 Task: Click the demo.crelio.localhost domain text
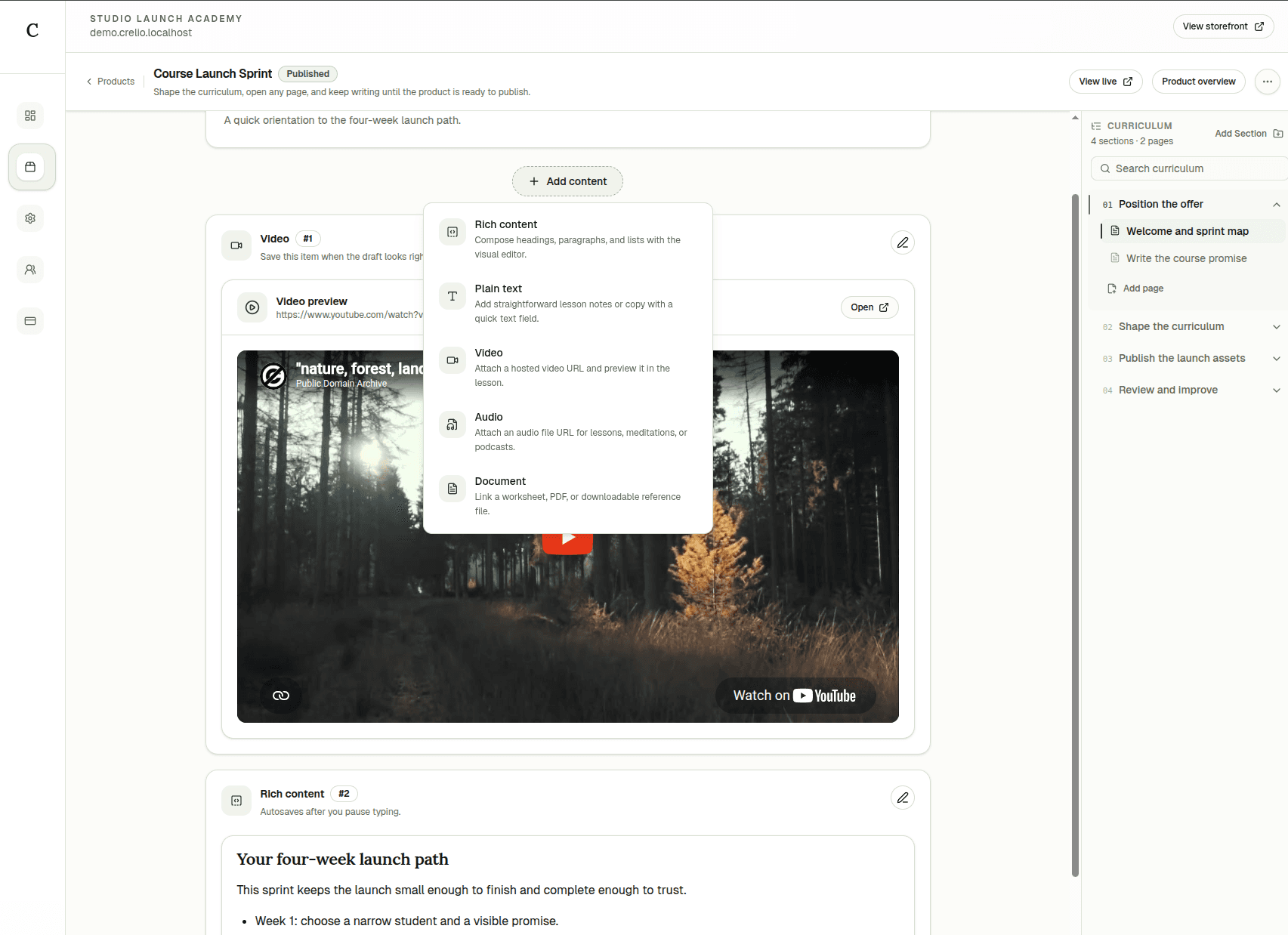(141, 32)
